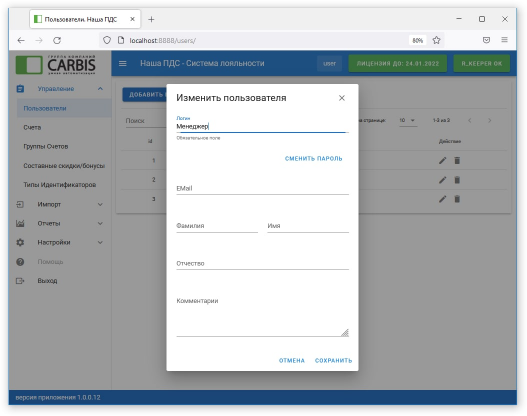The width and height of the screenshot is (527, 416).
Task: Click the pencil edit icon for row 3
Action: 443,199
